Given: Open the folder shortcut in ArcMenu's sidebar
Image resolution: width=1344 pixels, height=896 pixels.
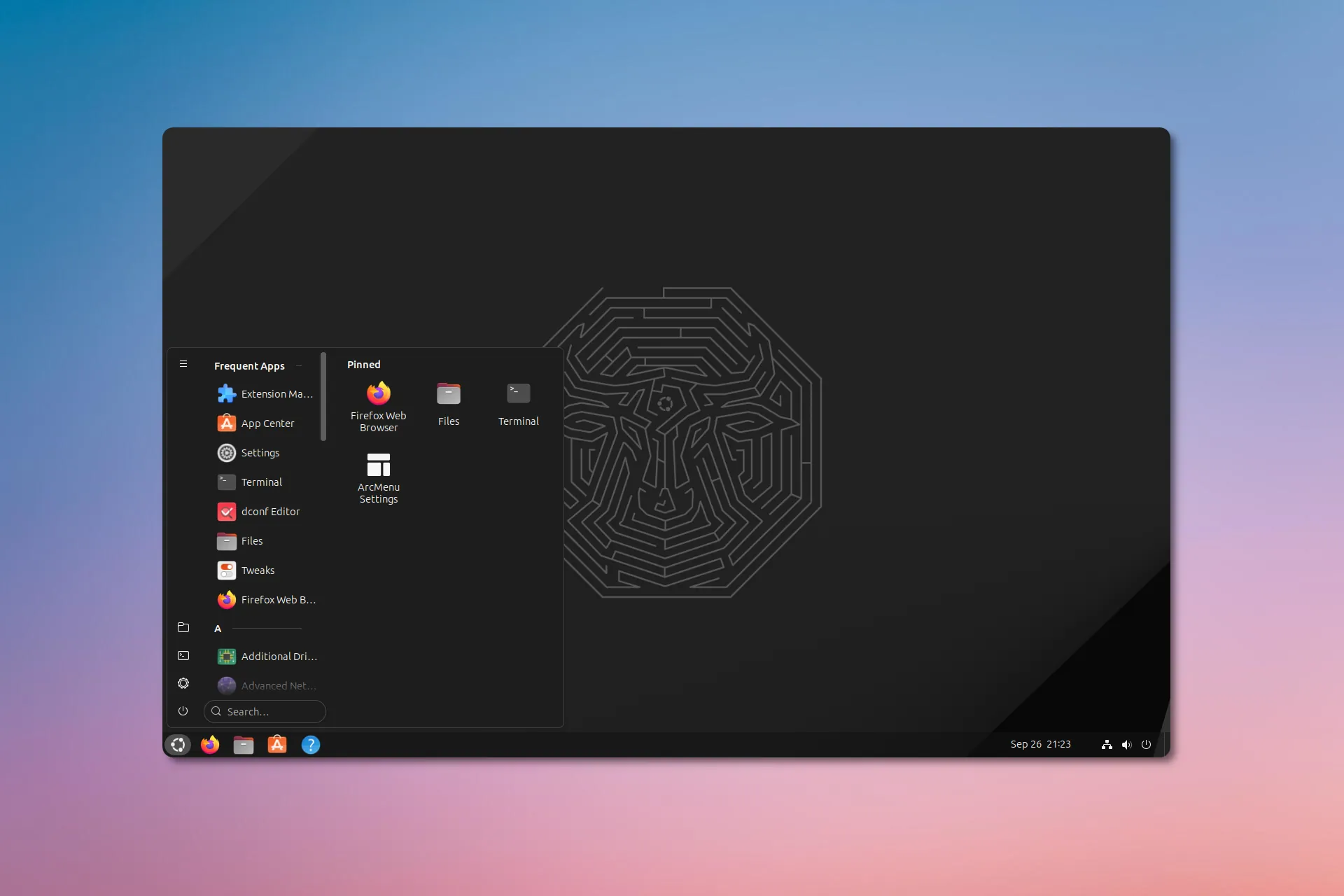Looking at the screenshot, I should 183,627.
